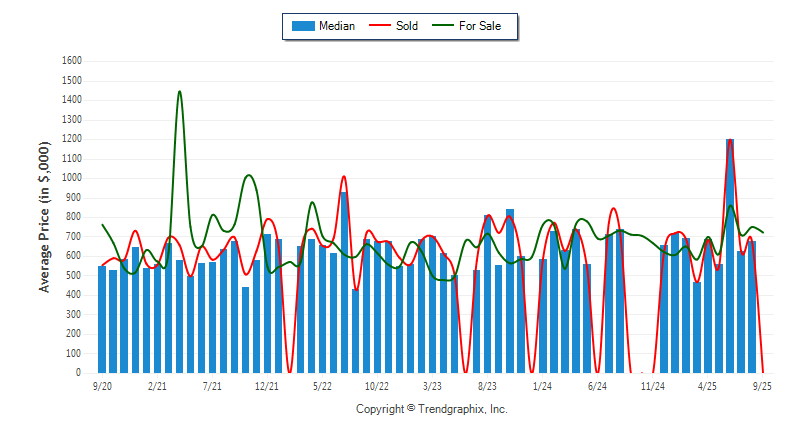
Task: Select the 5/22 x-axis date label
Action: (x=322, y=385)
